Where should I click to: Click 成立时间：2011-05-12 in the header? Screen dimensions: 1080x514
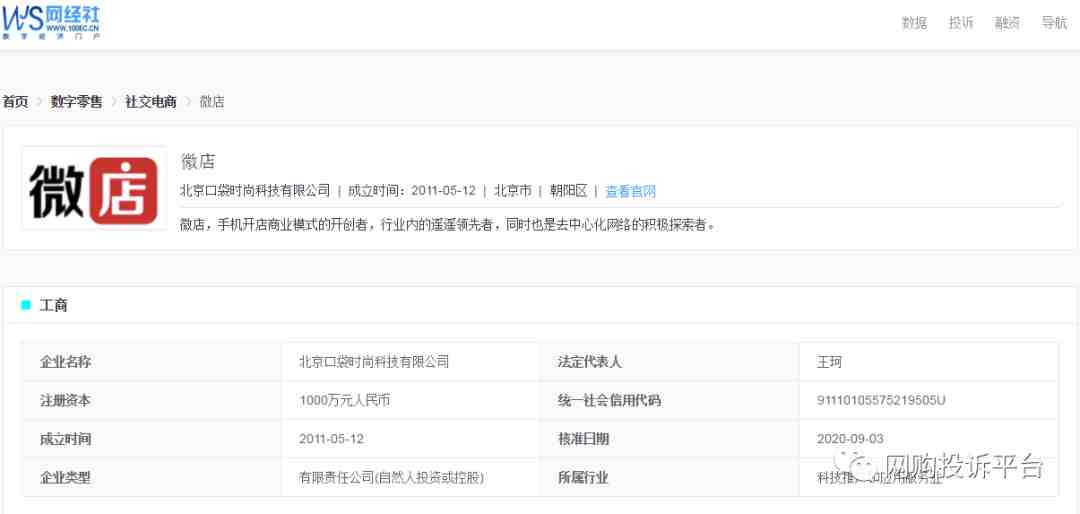point(412,191)
